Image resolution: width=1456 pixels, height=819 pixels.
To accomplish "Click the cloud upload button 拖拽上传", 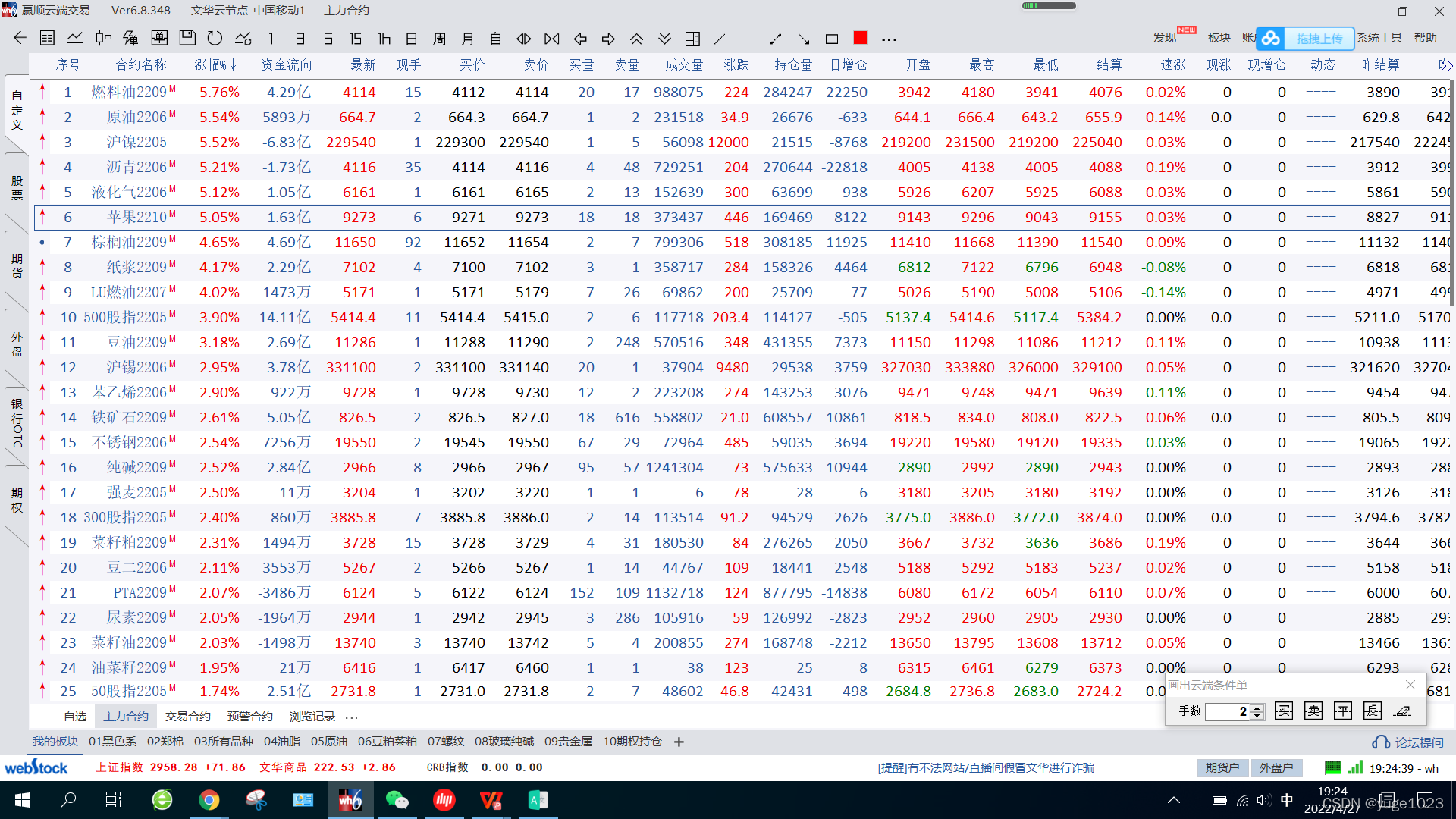I will coord(1305,38).
